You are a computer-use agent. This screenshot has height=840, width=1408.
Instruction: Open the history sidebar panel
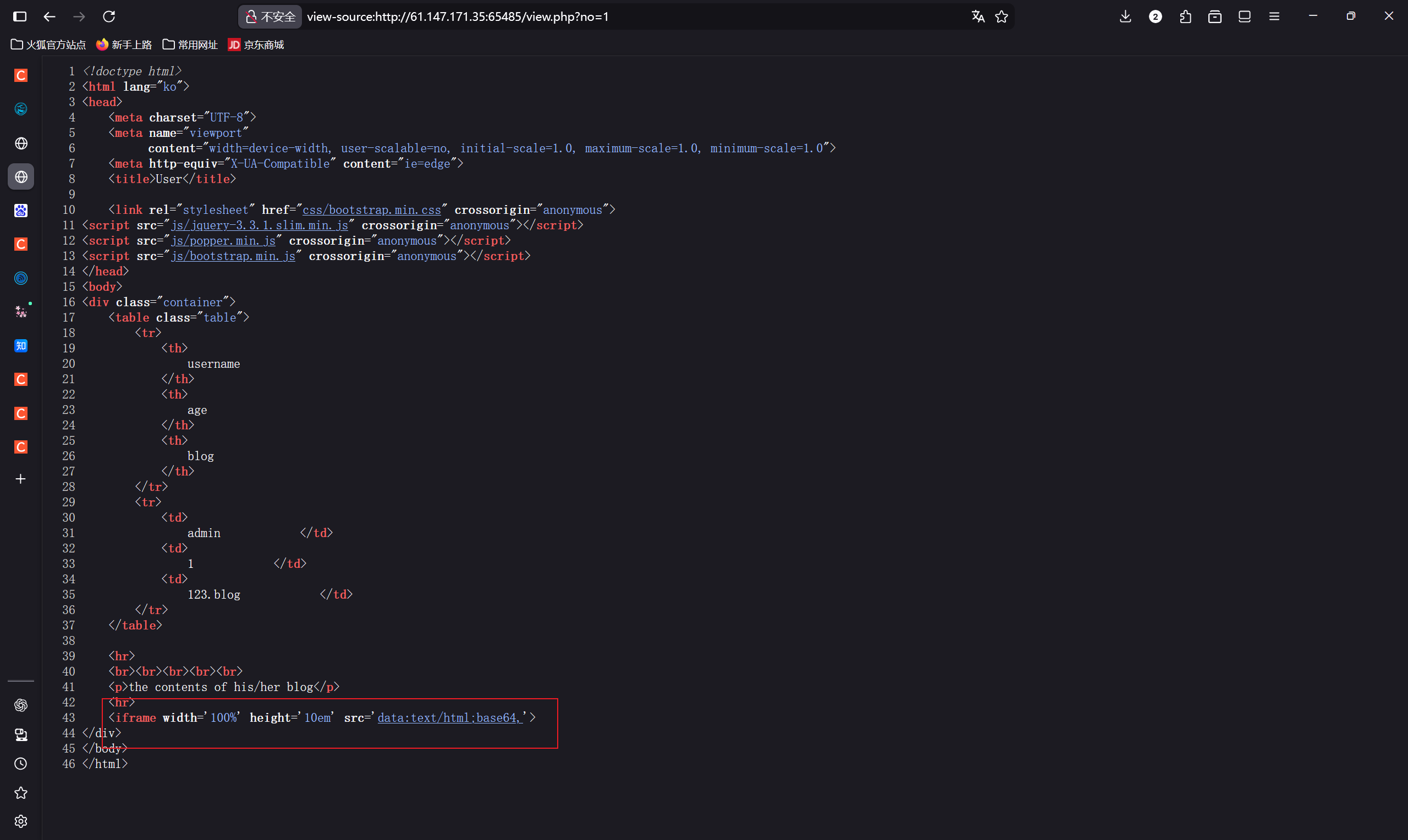point(21,764)
